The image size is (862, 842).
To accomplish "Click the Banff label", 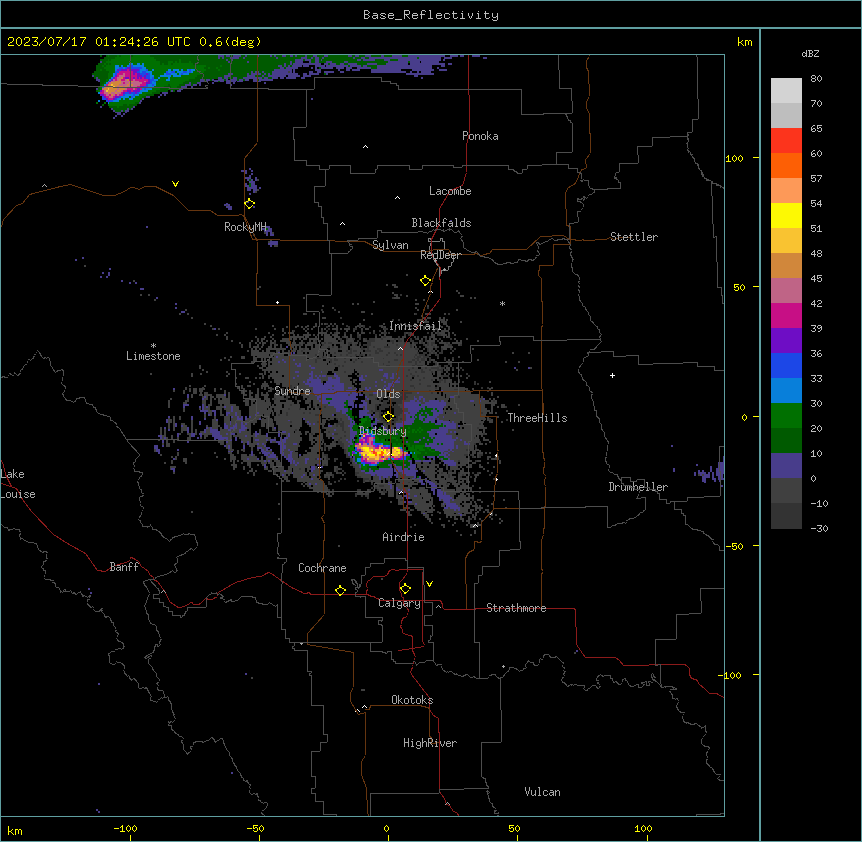I will point(124,567).
